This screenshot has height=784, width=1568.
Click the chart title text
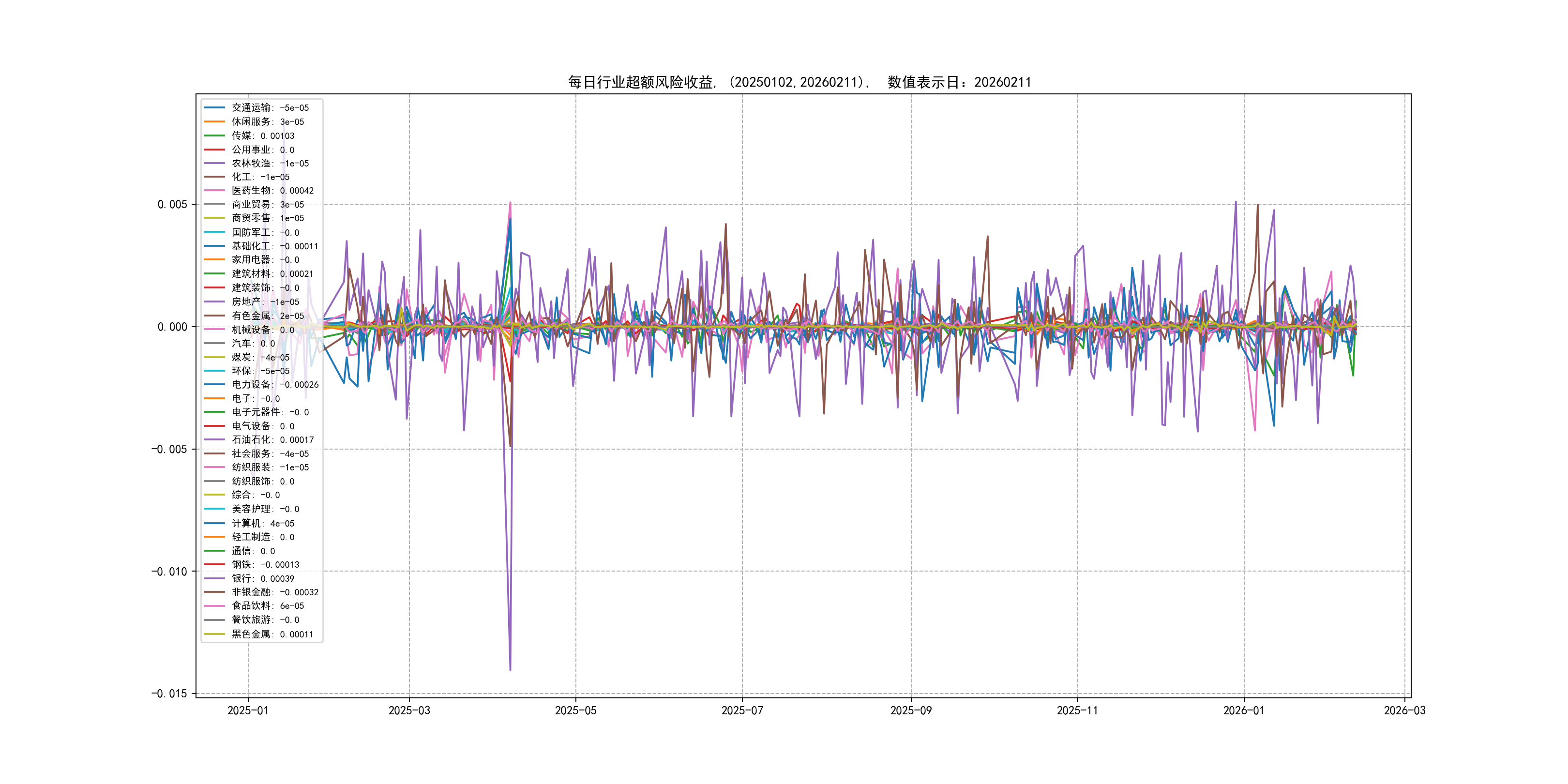[x=799, y=82]
